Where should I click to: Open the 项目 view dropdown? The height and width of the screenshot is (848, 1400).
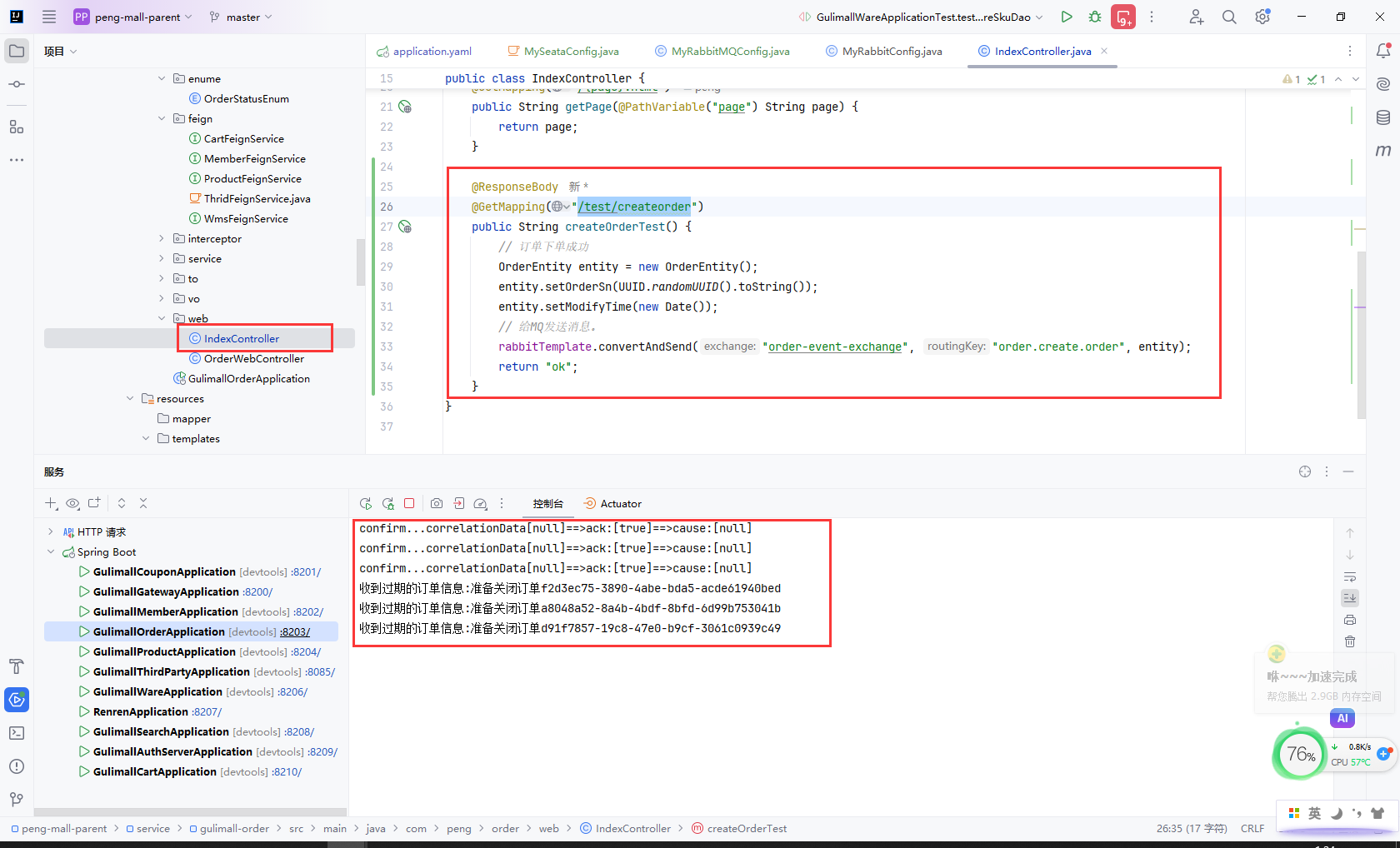[x=60, y=51]
